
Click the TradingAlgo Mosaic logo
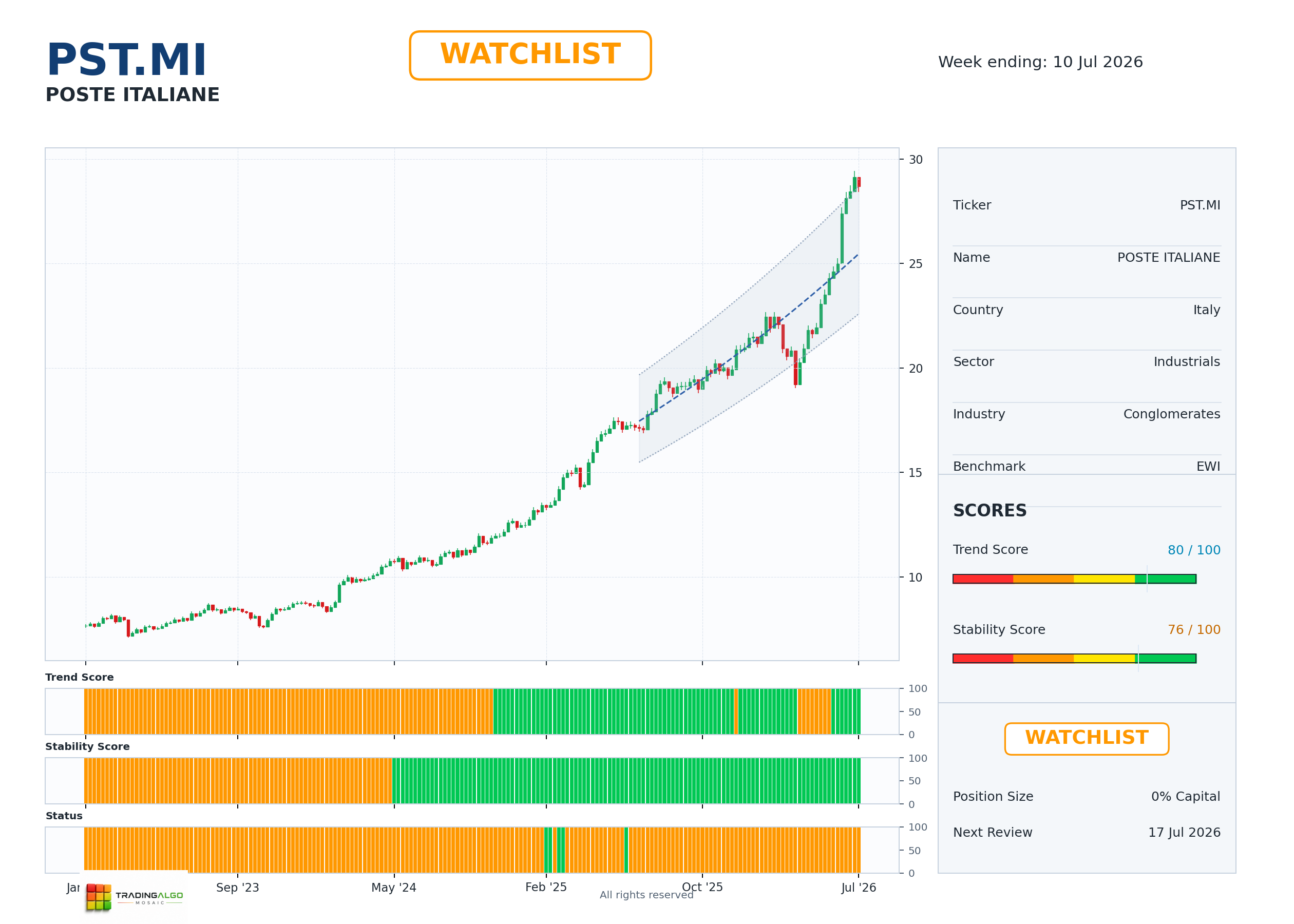(135, 897)
